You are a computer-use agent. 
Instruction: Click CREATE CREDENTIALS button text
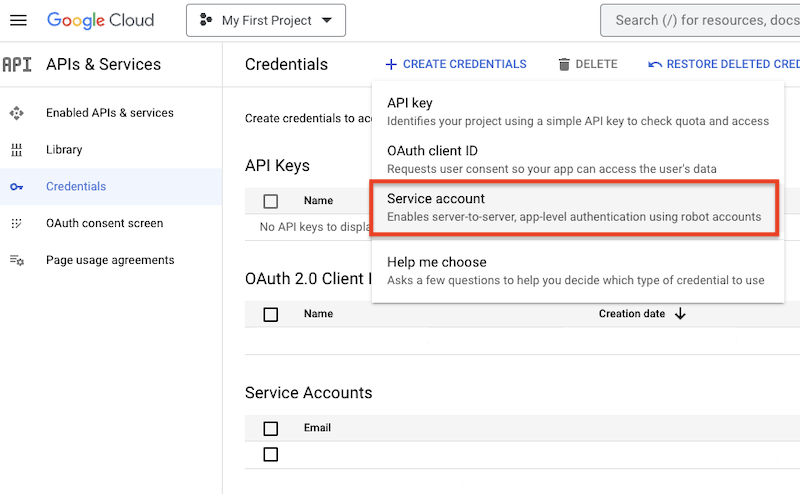coord(465,64)
